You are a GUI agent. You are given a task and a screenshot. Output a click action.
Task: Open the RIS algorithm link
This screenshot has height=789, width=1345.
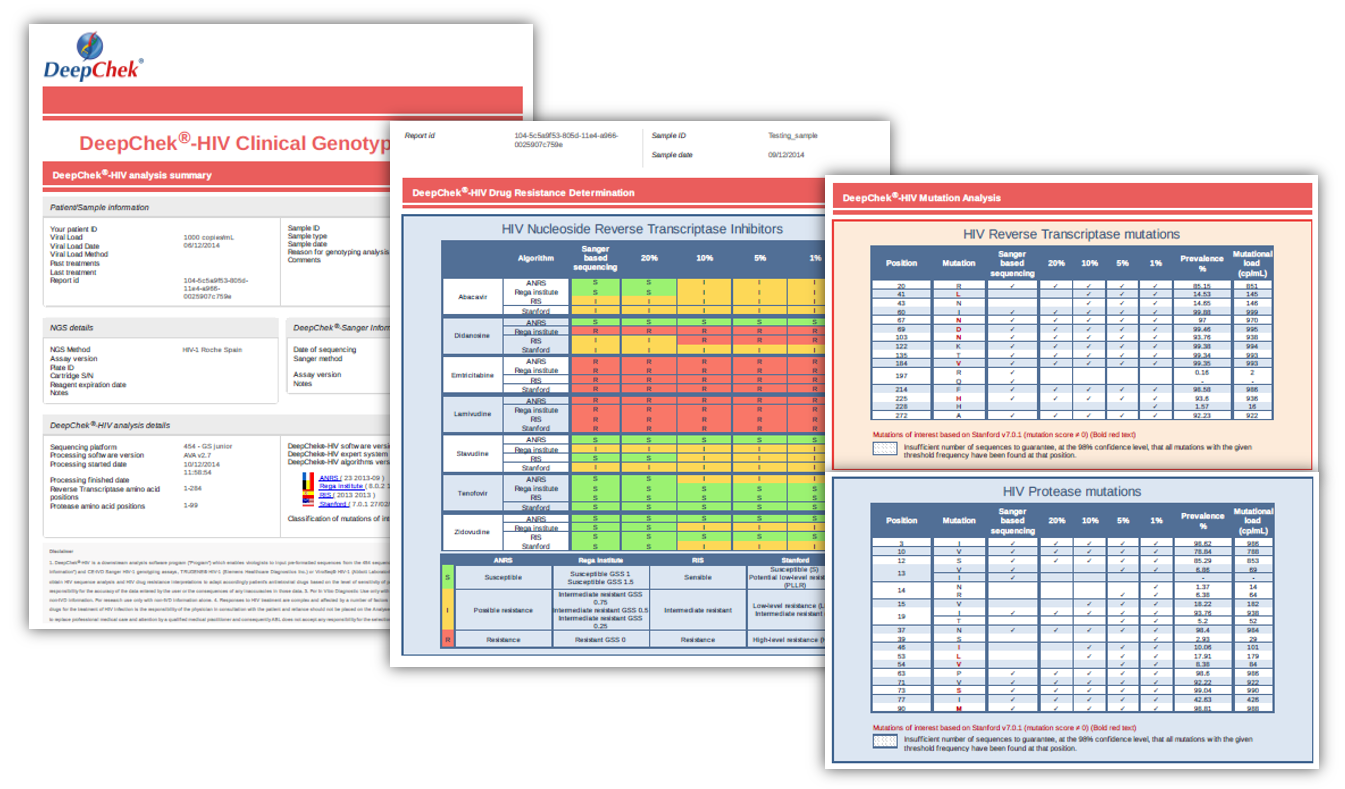pos(325,495)
